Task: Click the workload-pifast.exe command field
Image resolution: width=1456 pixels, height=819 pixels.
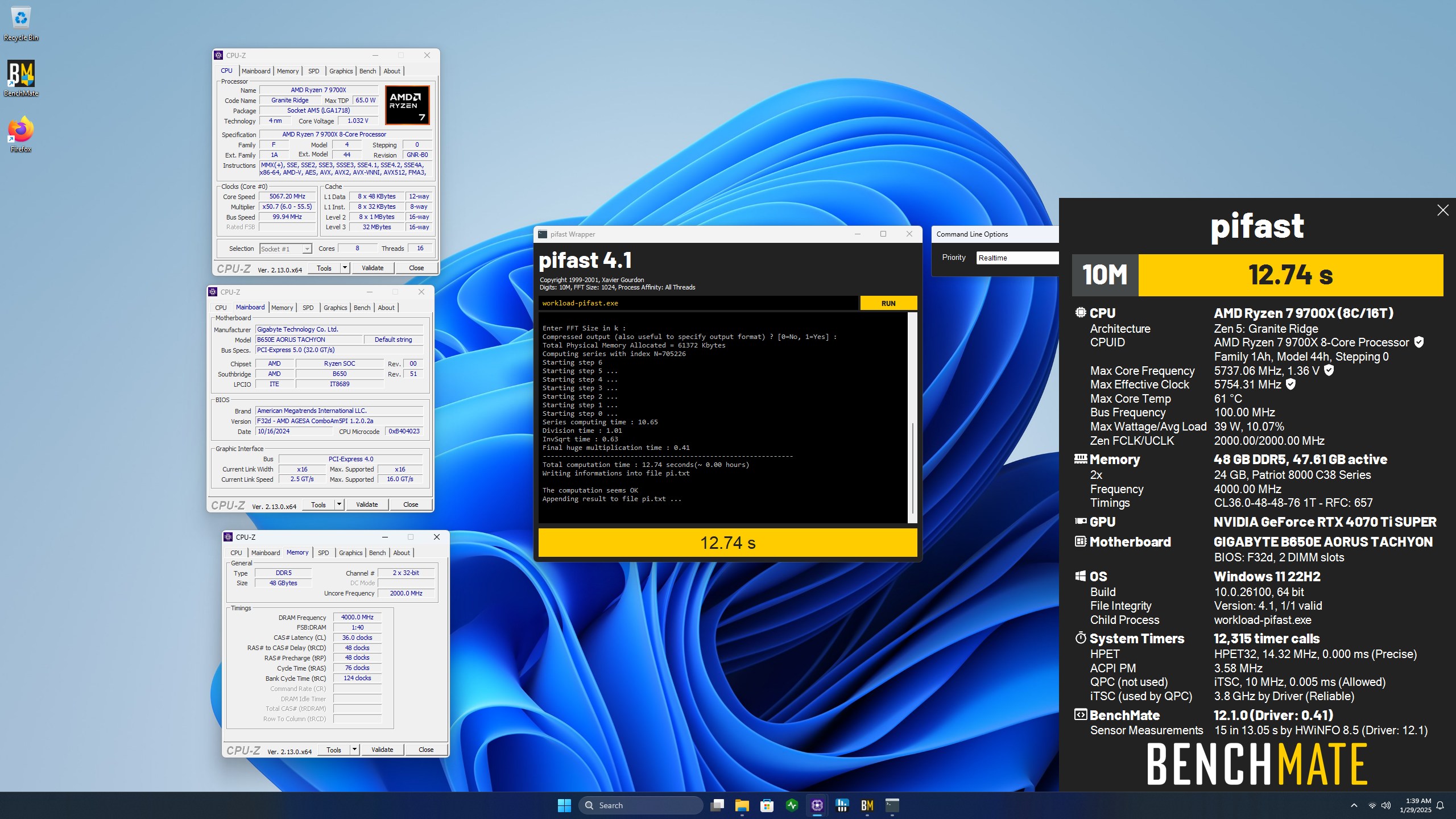Action: 698,303
